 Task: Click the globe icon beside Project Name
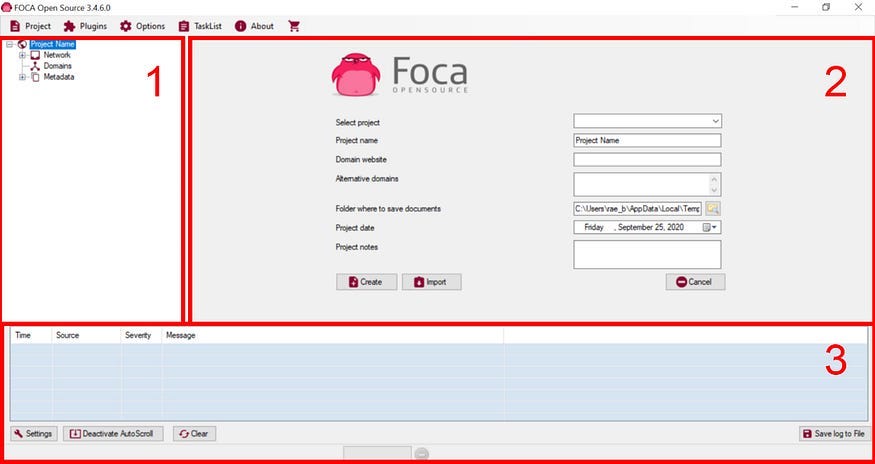coord(22,44)
